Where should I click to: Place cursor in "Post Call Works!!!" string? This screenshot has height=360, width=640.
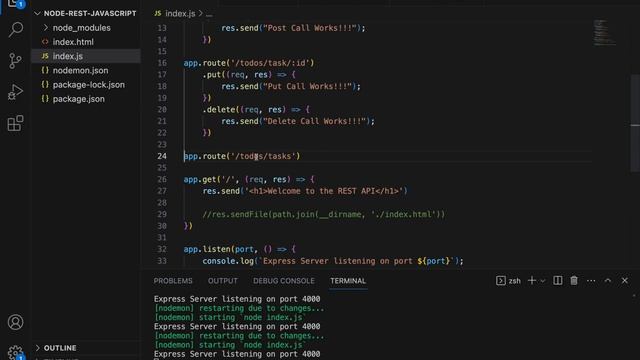(x=312, y=28)
